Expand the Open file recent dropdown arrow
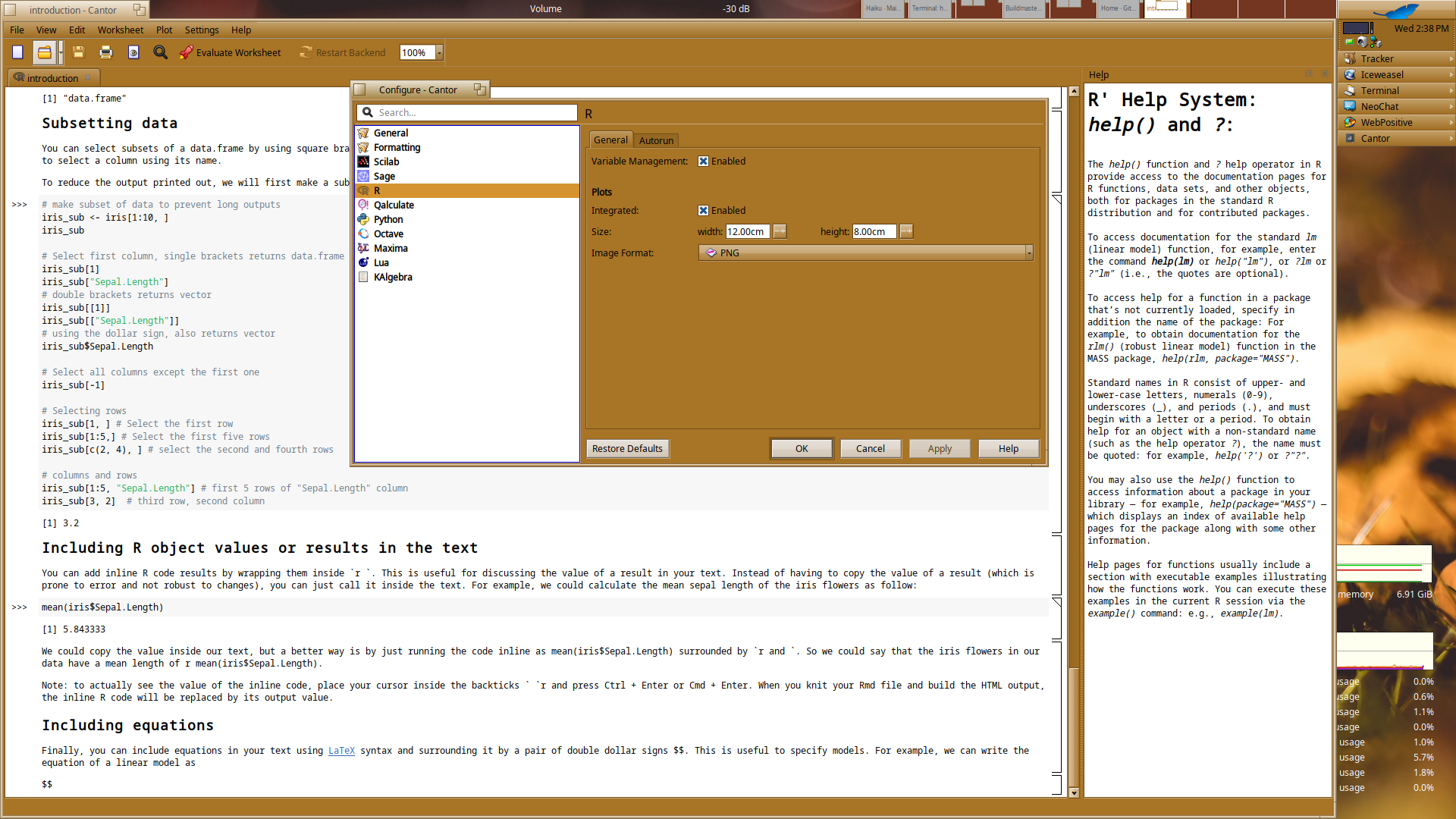Screen dimensions: 1456x819 coord(61,52)
